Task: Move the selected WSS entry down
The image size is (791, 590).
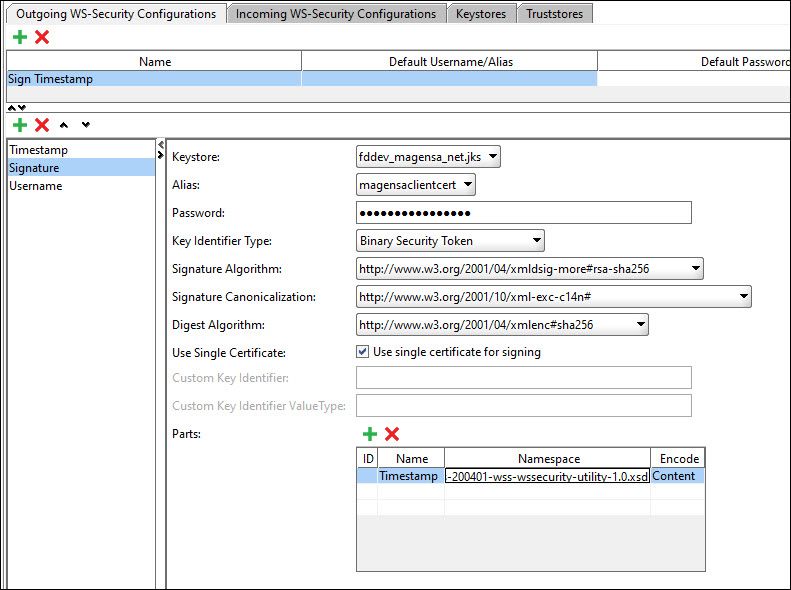Action: coord(85,125)
